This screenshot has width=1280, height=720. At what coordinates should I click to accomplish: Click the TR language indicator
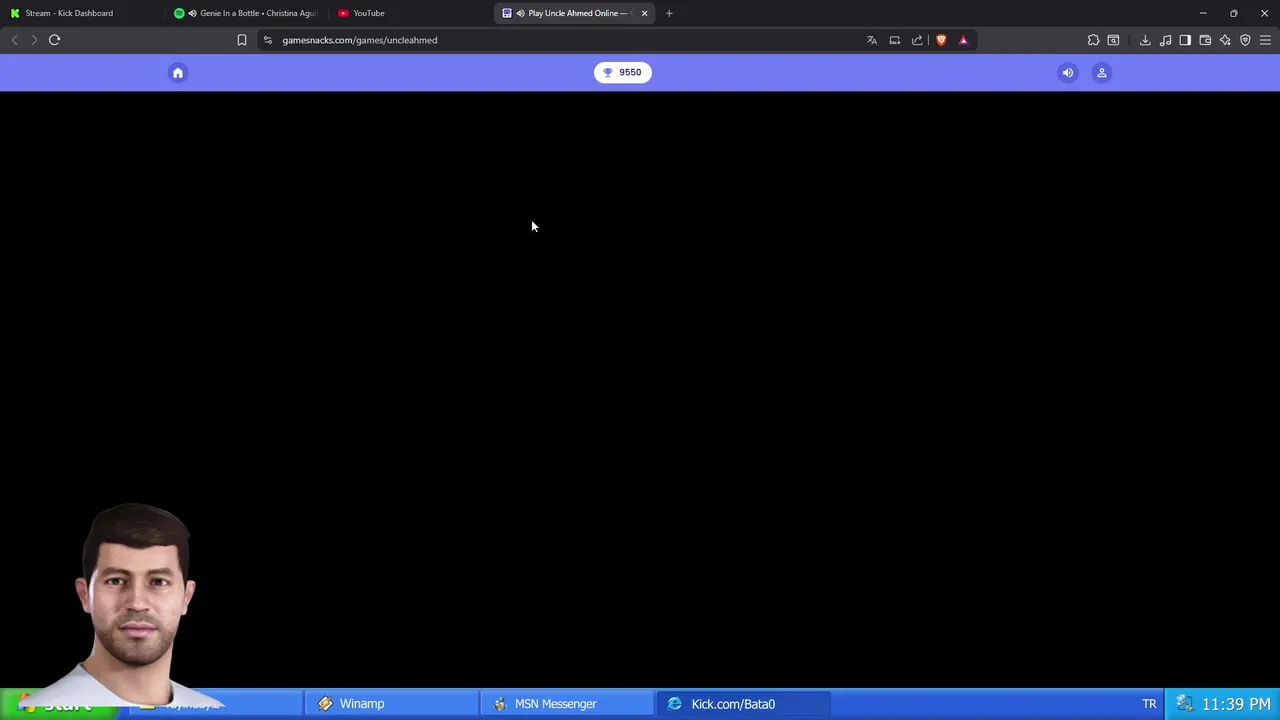(1149, 704)
